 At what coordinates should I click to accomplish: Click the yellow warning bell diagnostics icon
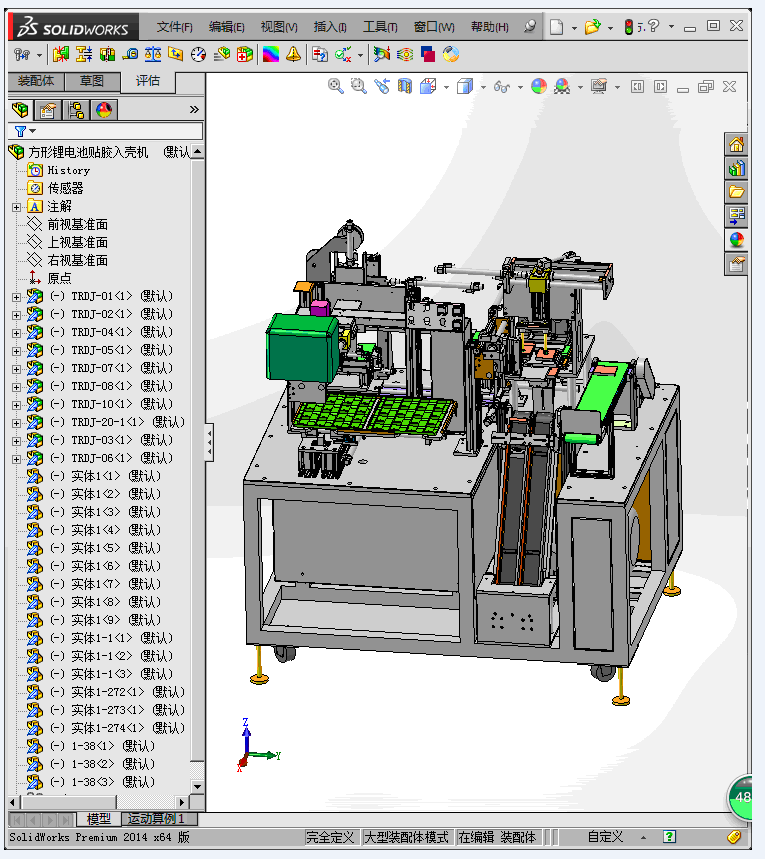point(294,54)
